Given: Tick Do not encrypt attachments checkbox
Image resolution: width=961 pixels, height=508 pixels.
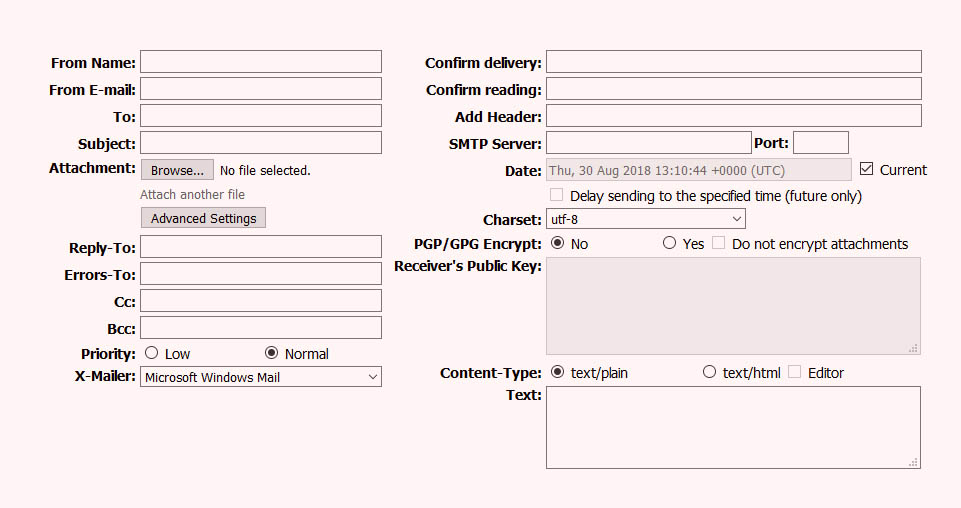Looking at the screenshot, I should (718, 243).
